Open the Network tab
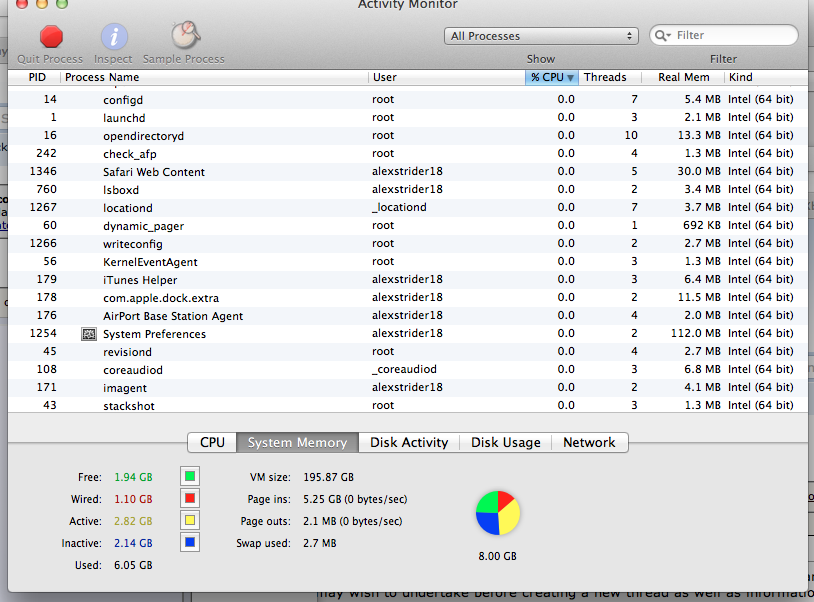The width and height of the screenshot is (814, 602). 589,442
